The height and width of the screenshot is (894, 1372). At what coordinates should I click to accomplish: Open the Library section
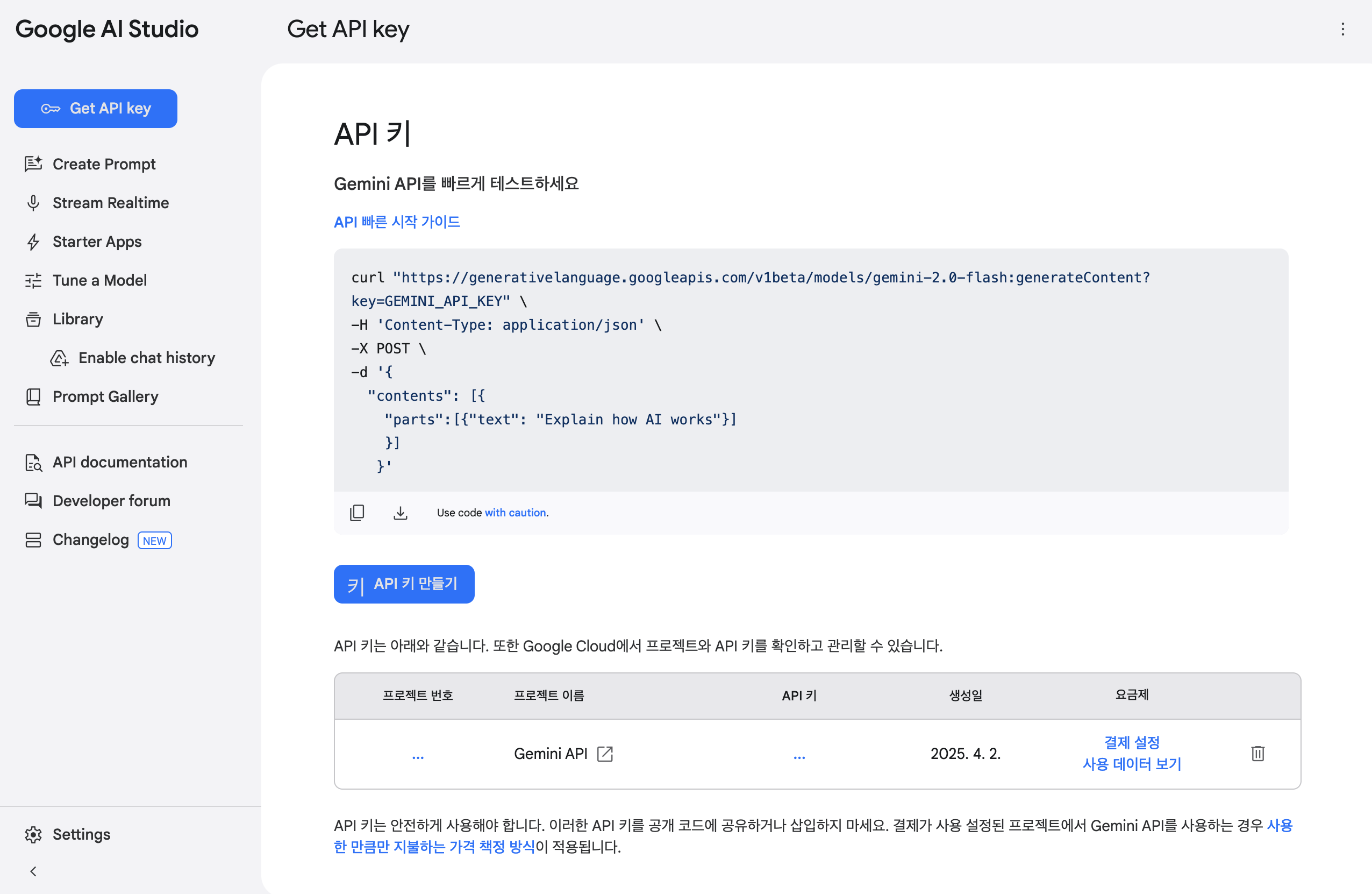tap(78, 319)
